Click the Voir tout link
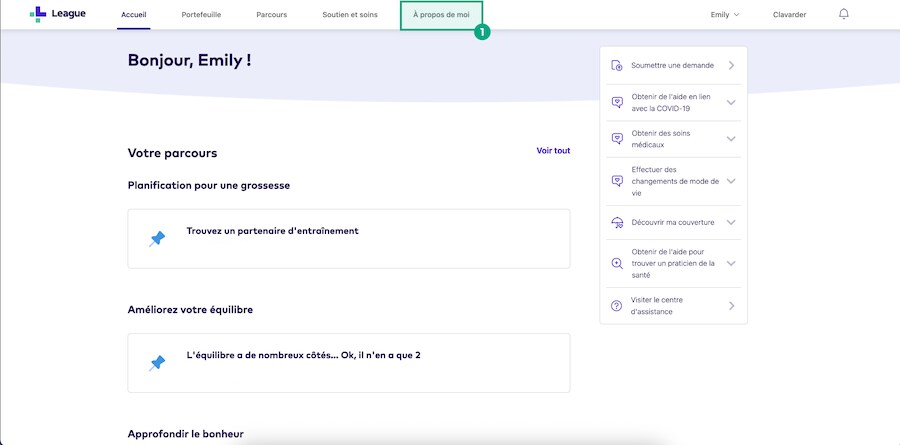The image size is (900, 445). (x=553, y=151)
